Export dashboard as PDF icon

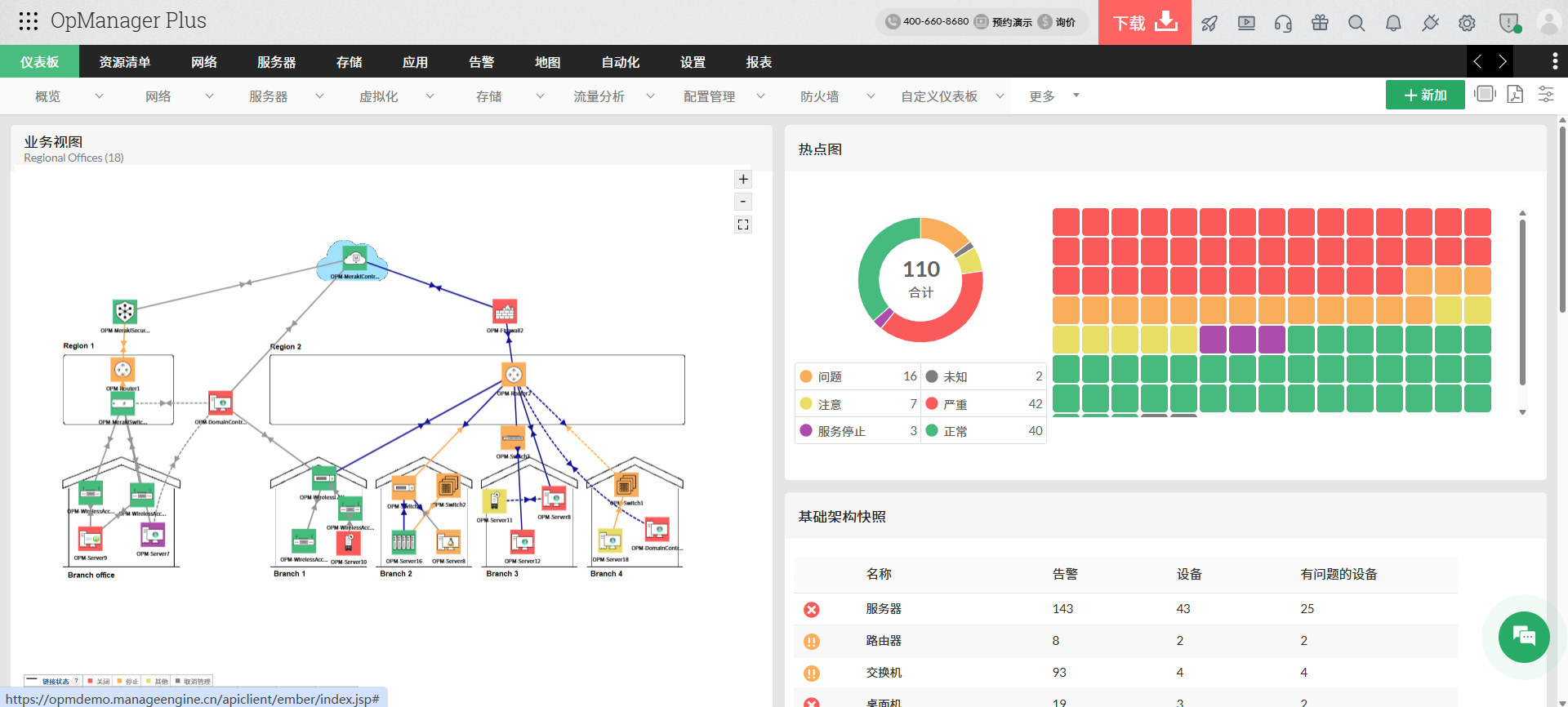coord(1515,94)
